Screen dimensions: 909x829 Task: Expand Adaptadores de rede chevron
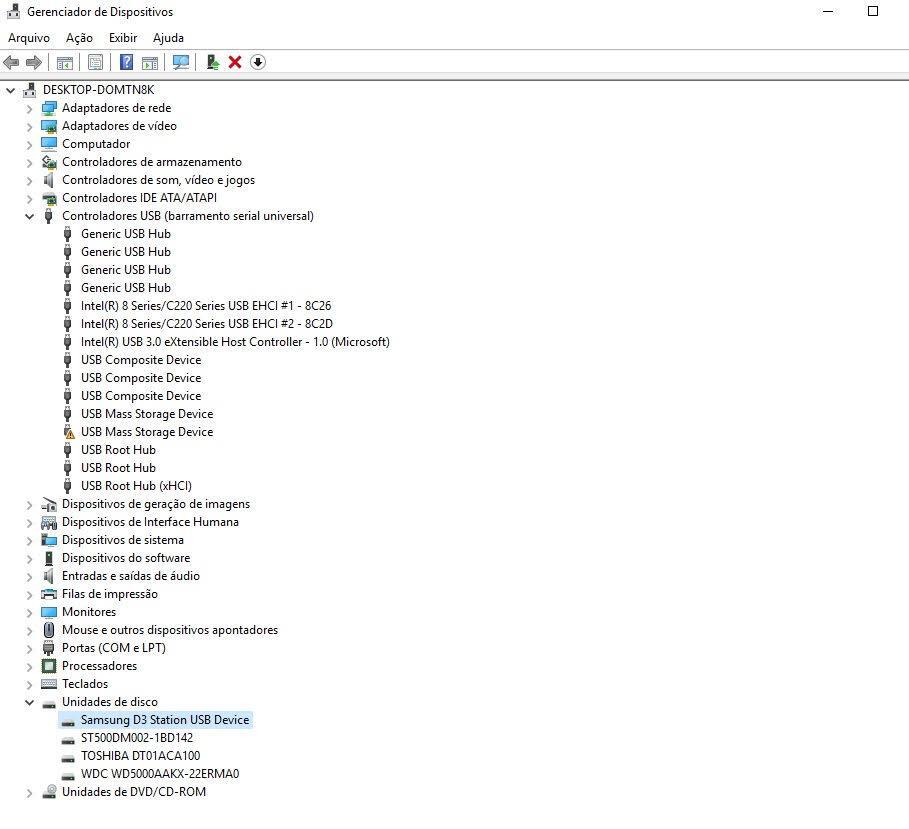click(x=29, y=108)
